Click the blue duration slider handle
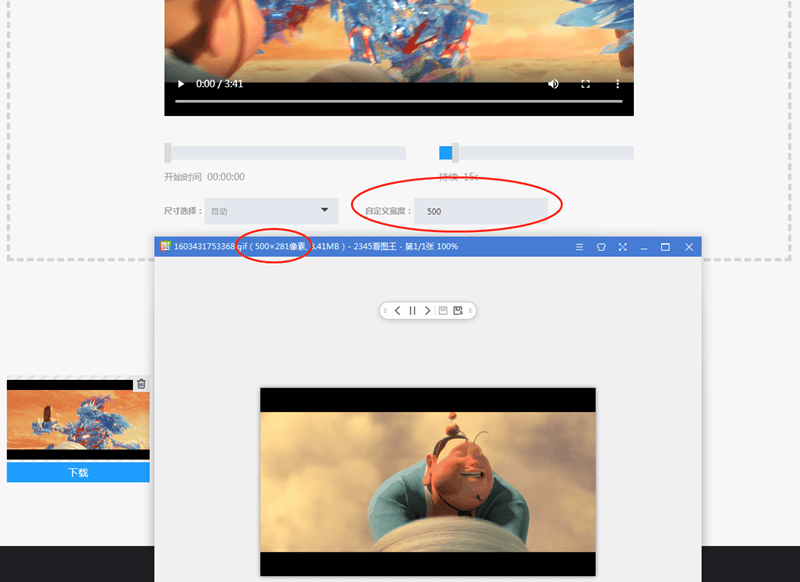The image size is (800, 582). (455, 153)
